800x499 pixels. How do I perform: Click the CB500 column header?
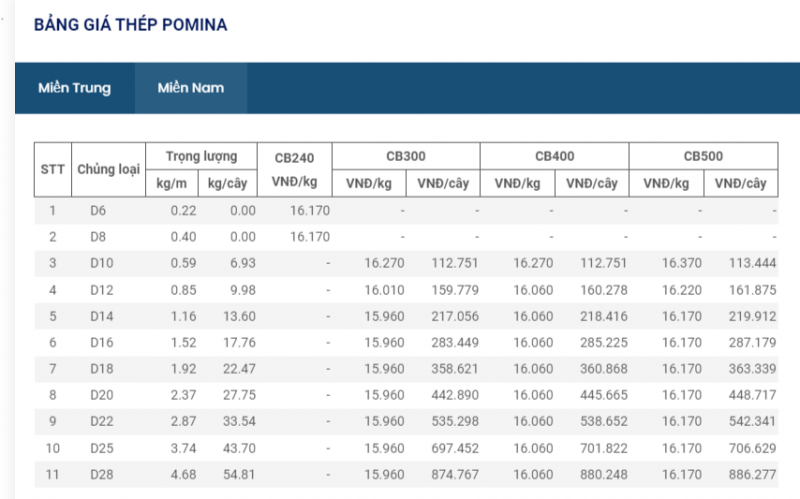point(703,156)
